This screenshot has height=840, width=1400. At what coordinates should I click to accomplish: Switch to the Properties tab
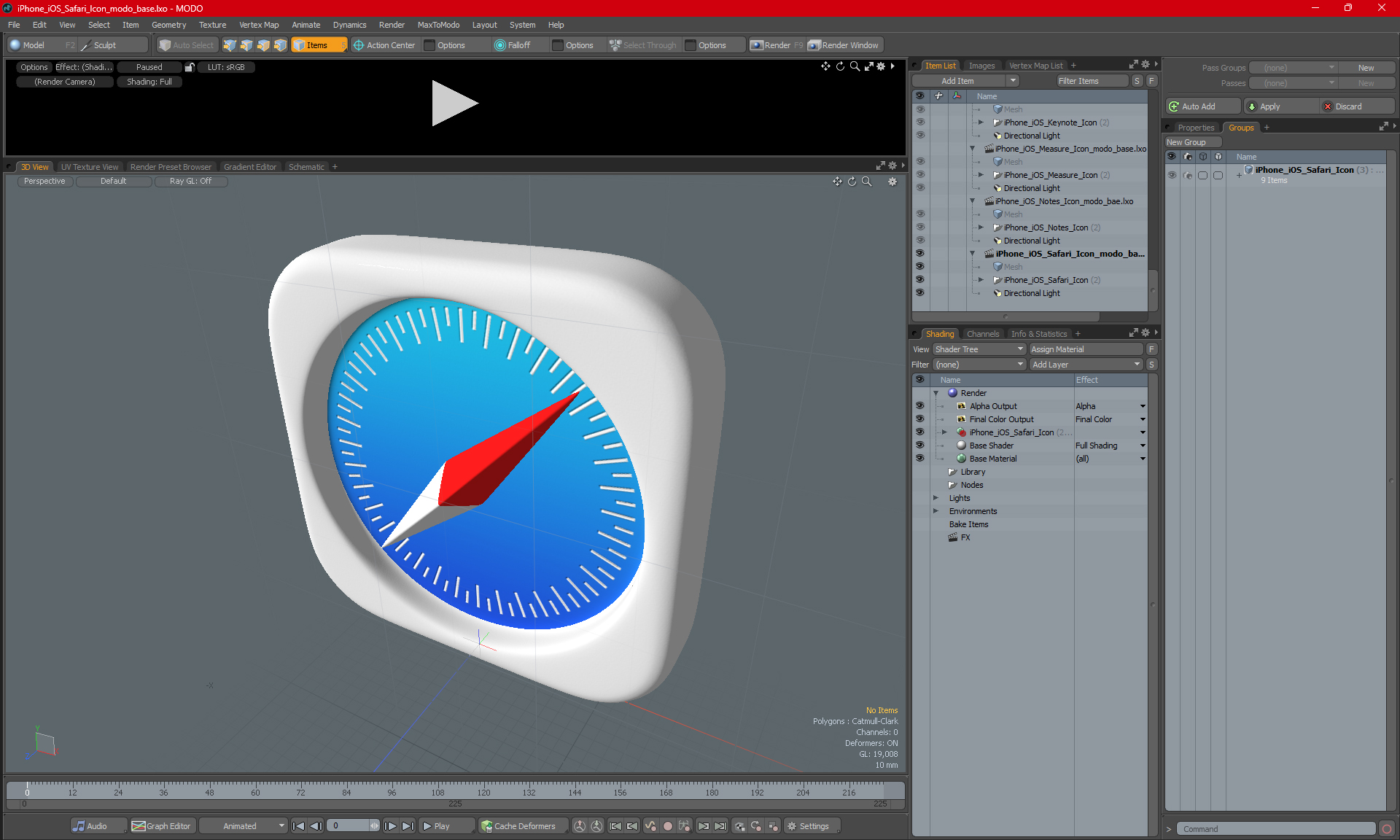[1196, 128]
